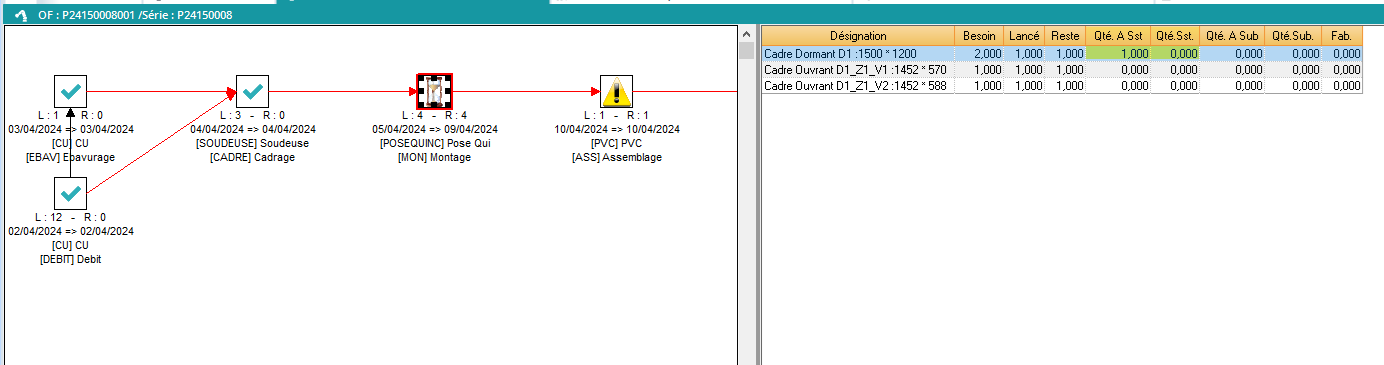Select row Cadre Ouvrant D1_Z1_V2 :1452 * 588

pyautogui.click(x=1062, y=86)
